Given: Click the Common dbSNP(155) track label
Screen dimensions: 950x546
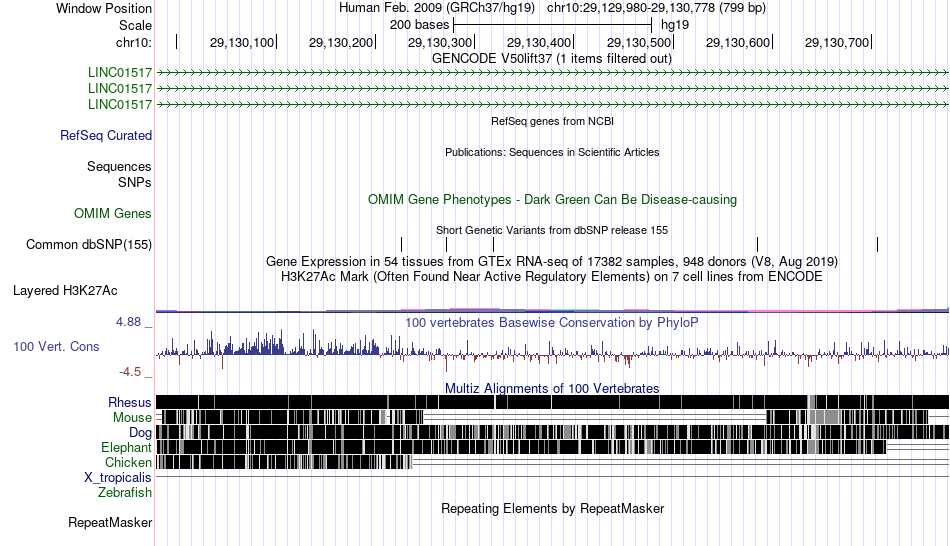Looking at the screenshot, I should (x=89, y=244).
